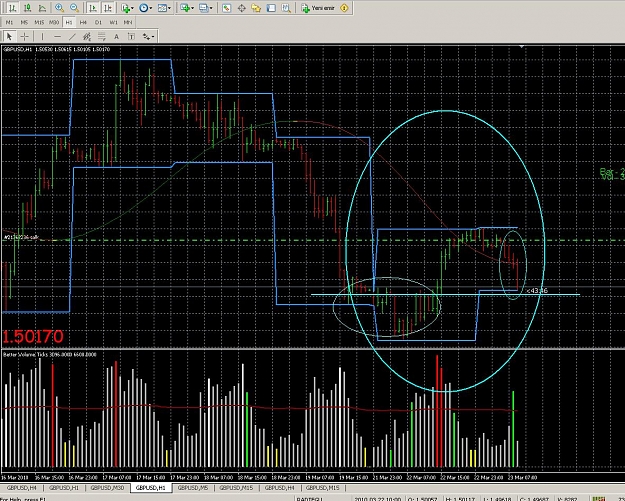The width and height of the screenshot is (625, 501).
Task: Click the red 1.50170 price label
Action: click(33, 337)
